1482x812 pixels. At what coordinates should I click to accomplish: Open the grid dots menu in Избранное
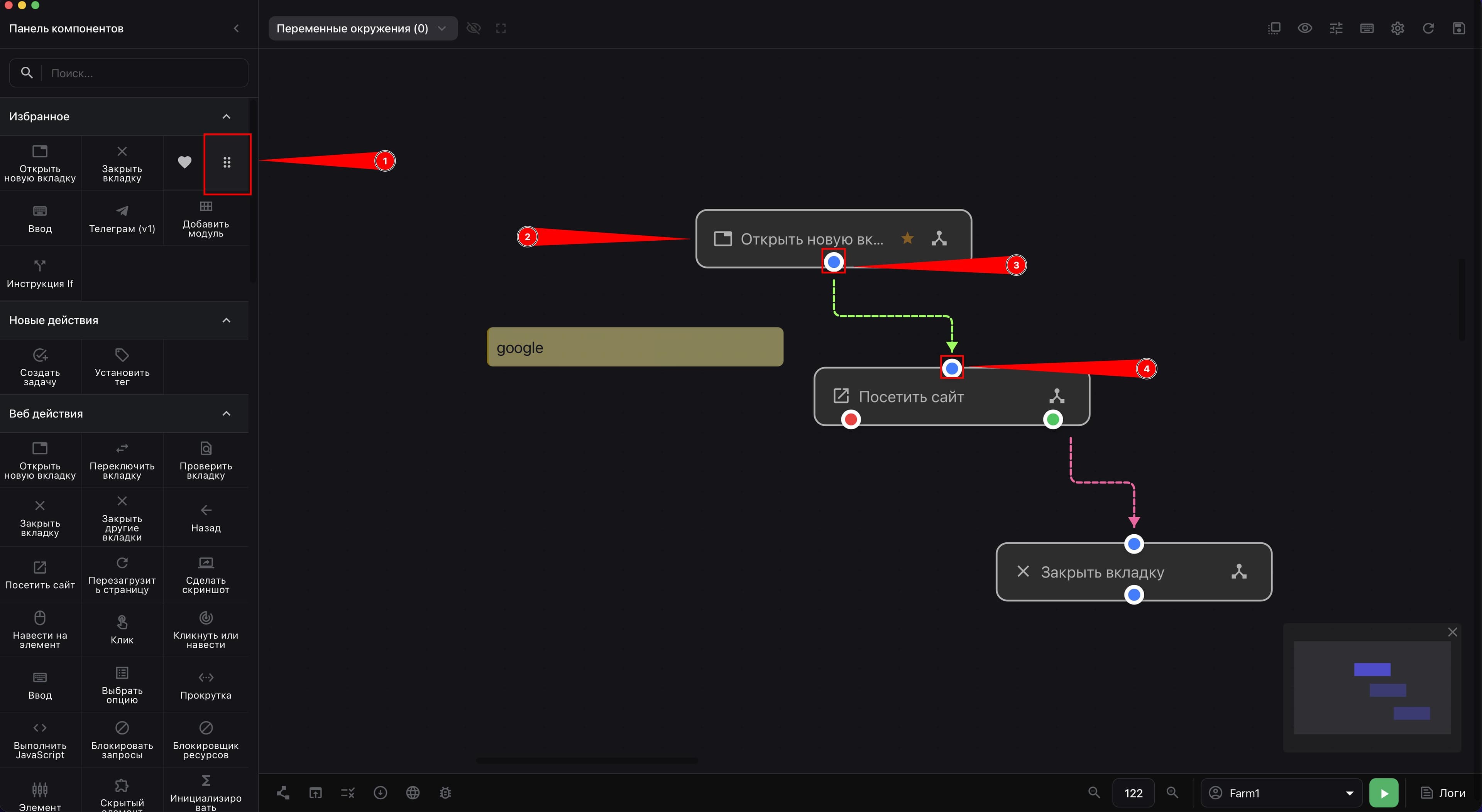pos(227,163)
